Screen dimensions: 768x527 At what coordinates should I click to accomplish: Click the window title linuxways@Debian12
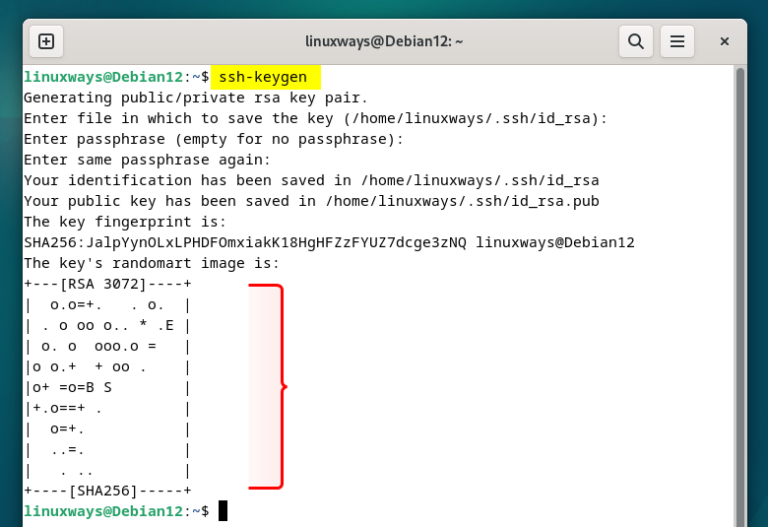click(384, 42)
